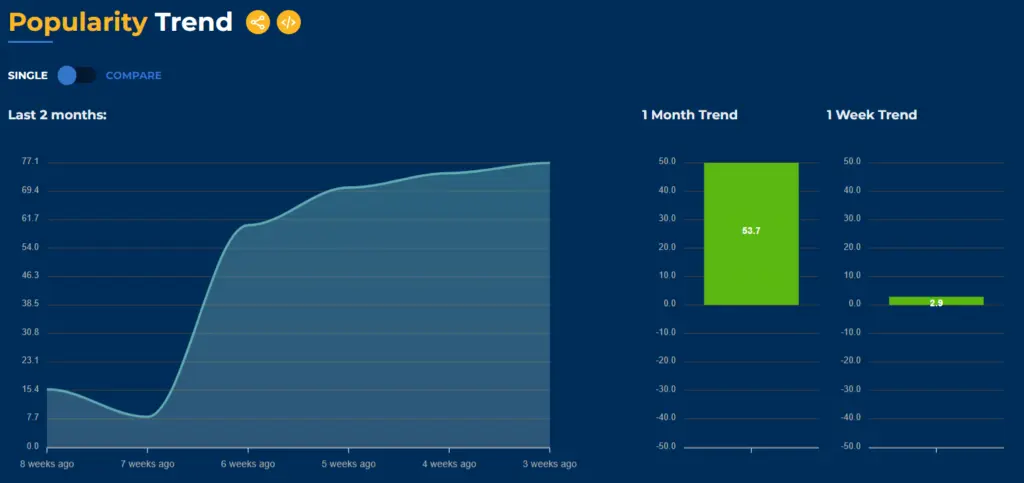The image size is (1024, 483).
Task: Click the 'Popularity Trend' heading
Action: (x=120, y=22)
